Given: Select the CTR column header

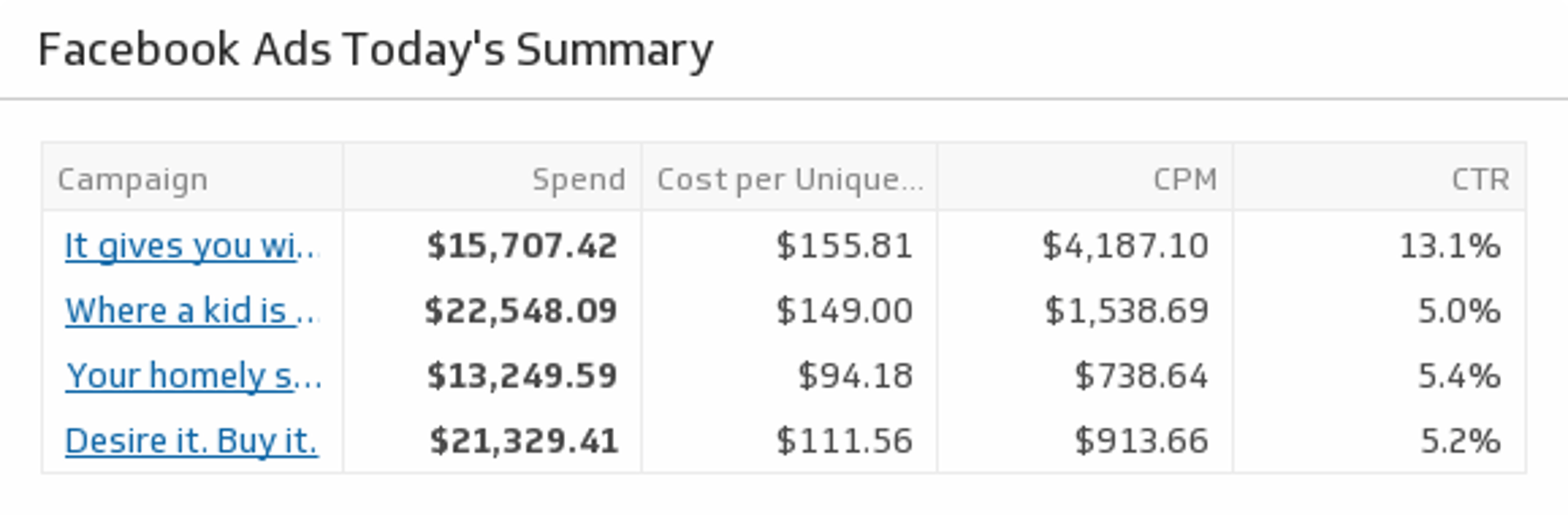Looking at the screenshot, I should coord(1480,180).
